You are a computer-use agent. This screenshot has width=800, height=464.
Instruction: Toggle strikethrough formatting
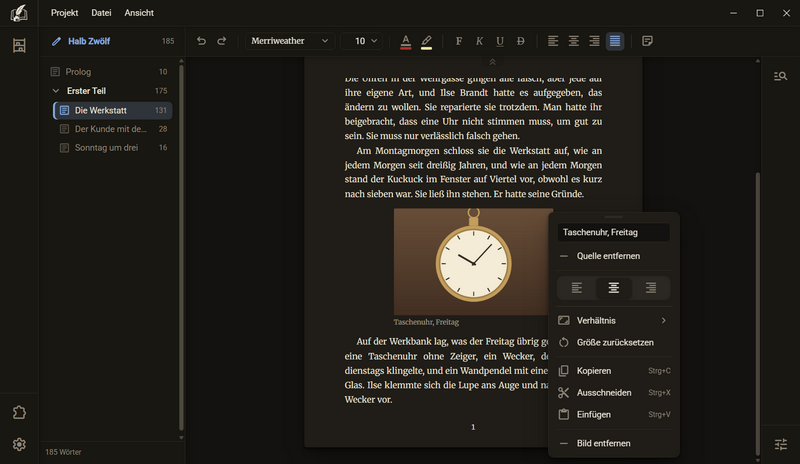520,41
